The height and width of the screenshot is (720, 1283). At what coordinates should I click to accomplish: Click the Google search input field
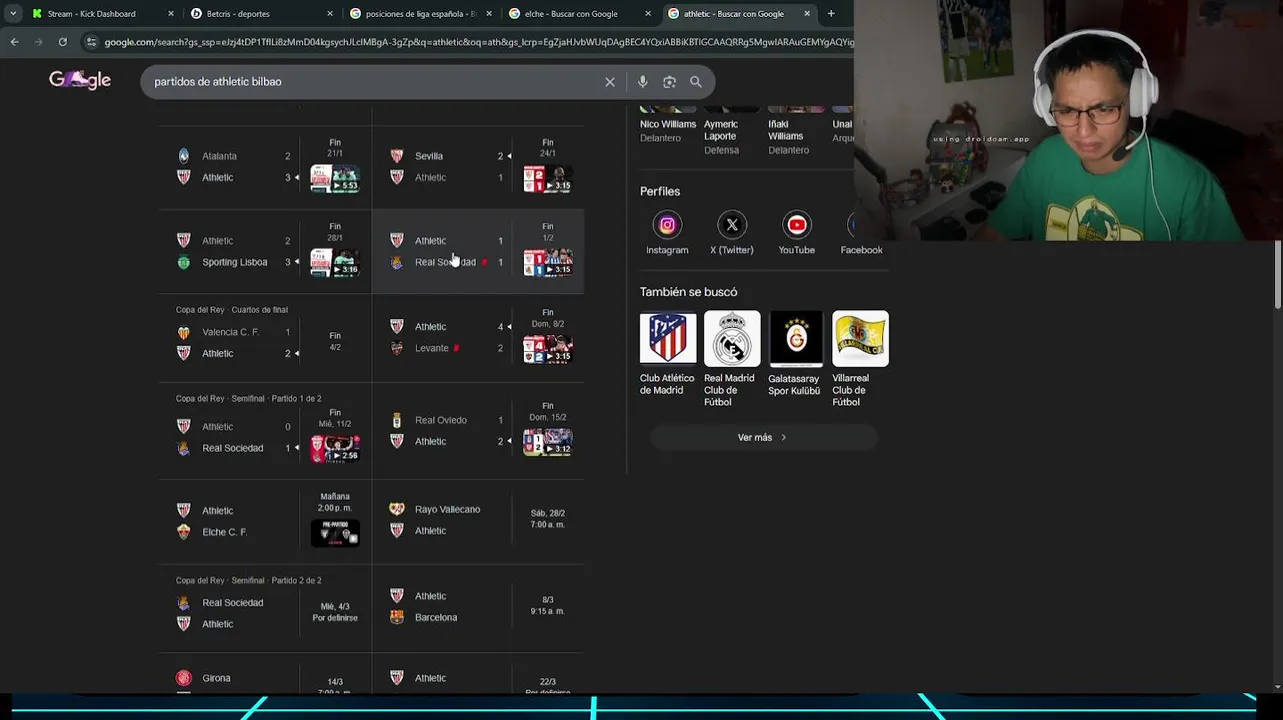click(370, 82)
